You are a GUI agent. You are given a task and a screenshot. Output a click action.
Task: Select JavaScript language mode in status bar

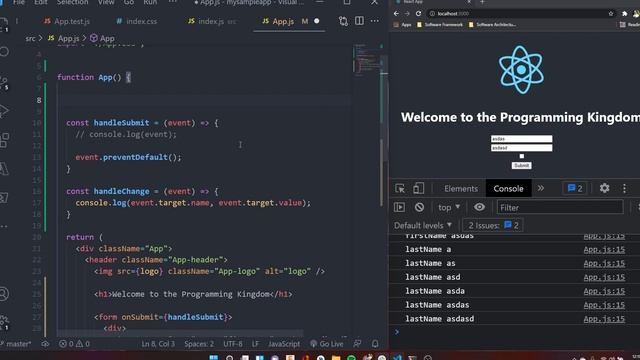tap(284, 344)
